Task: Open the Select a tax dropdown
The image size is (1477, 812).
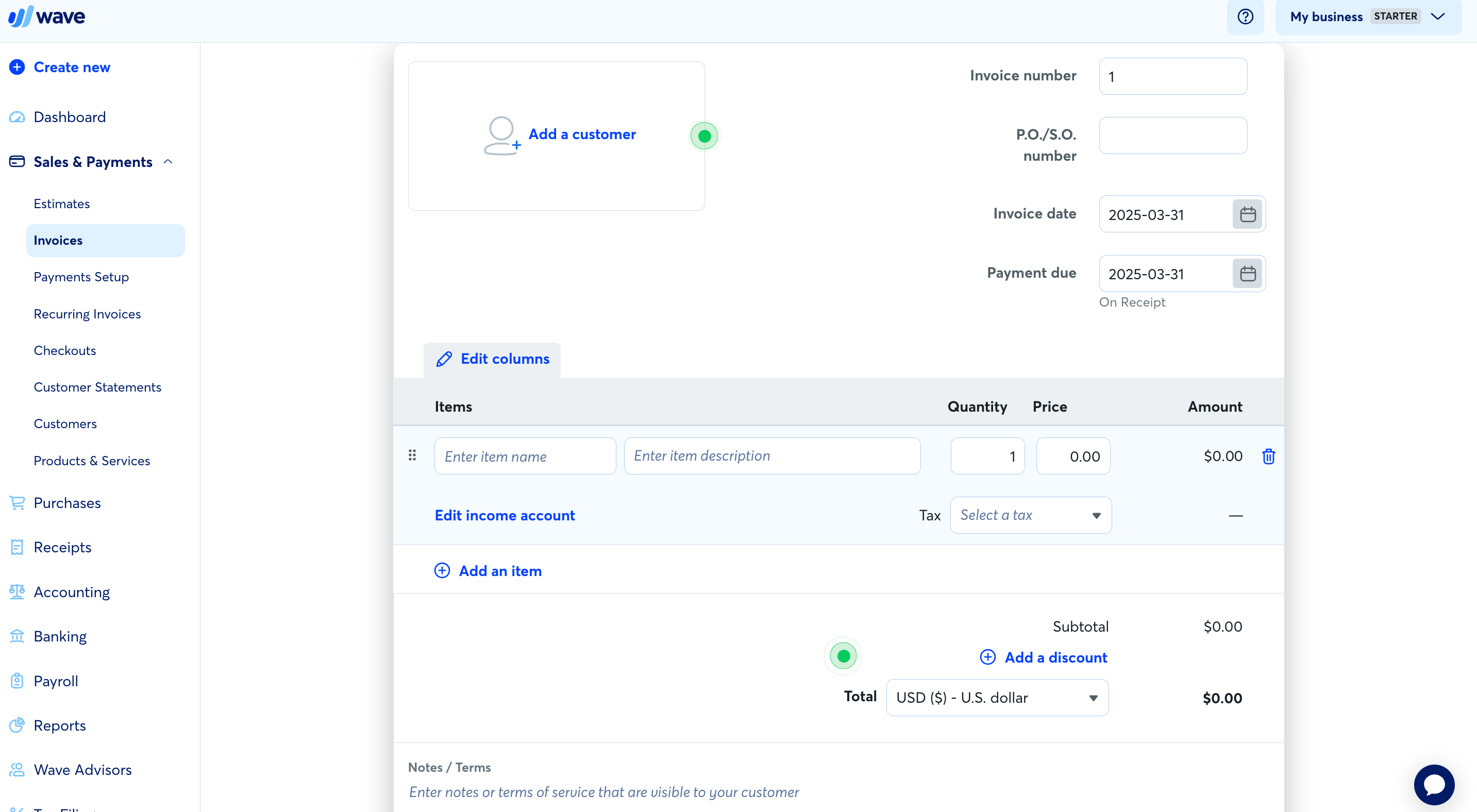Action: pos(1030,515)
